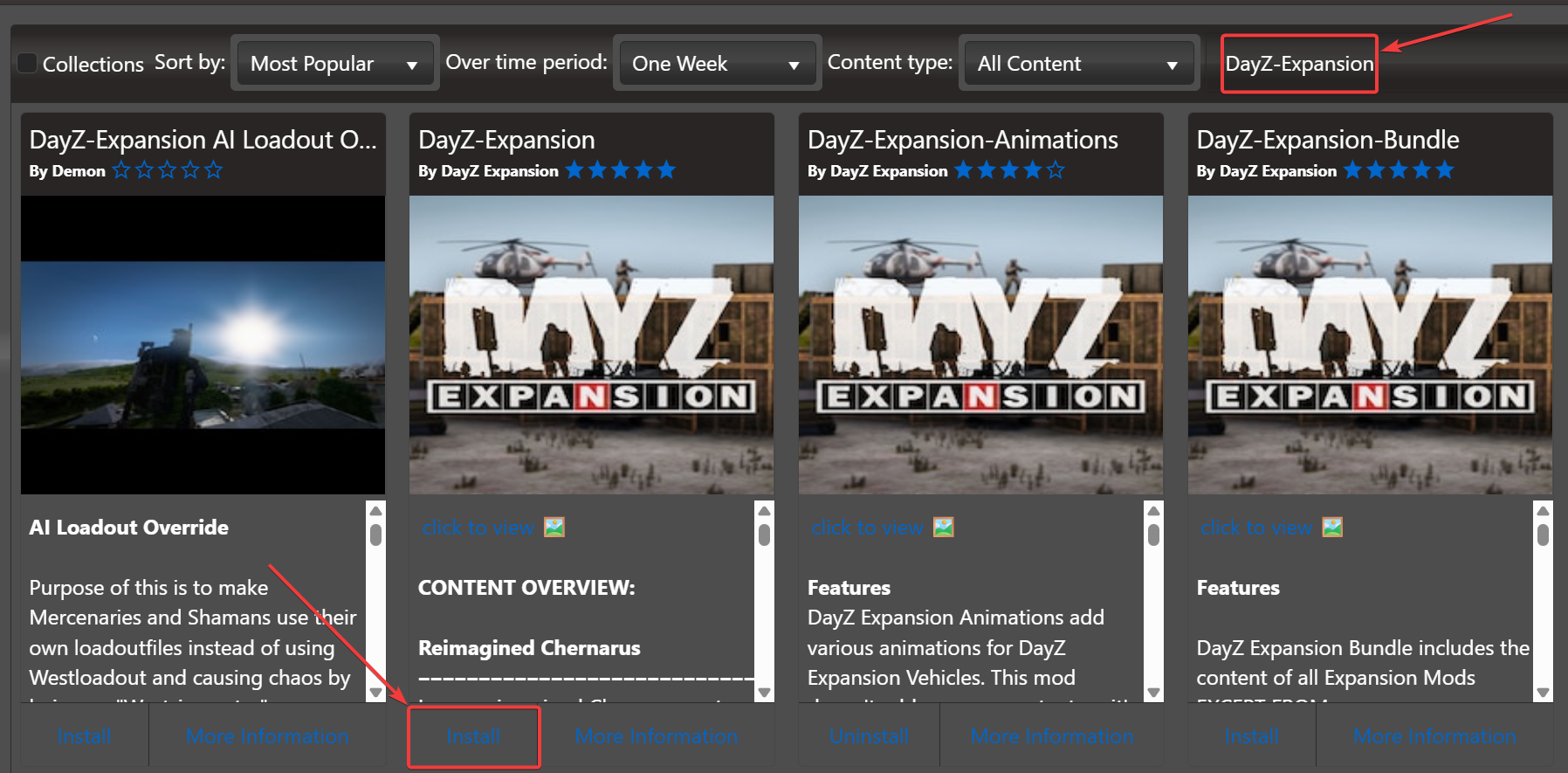Click scroll down arrow in DayZ-Expansion description

(x=765, y=693)
